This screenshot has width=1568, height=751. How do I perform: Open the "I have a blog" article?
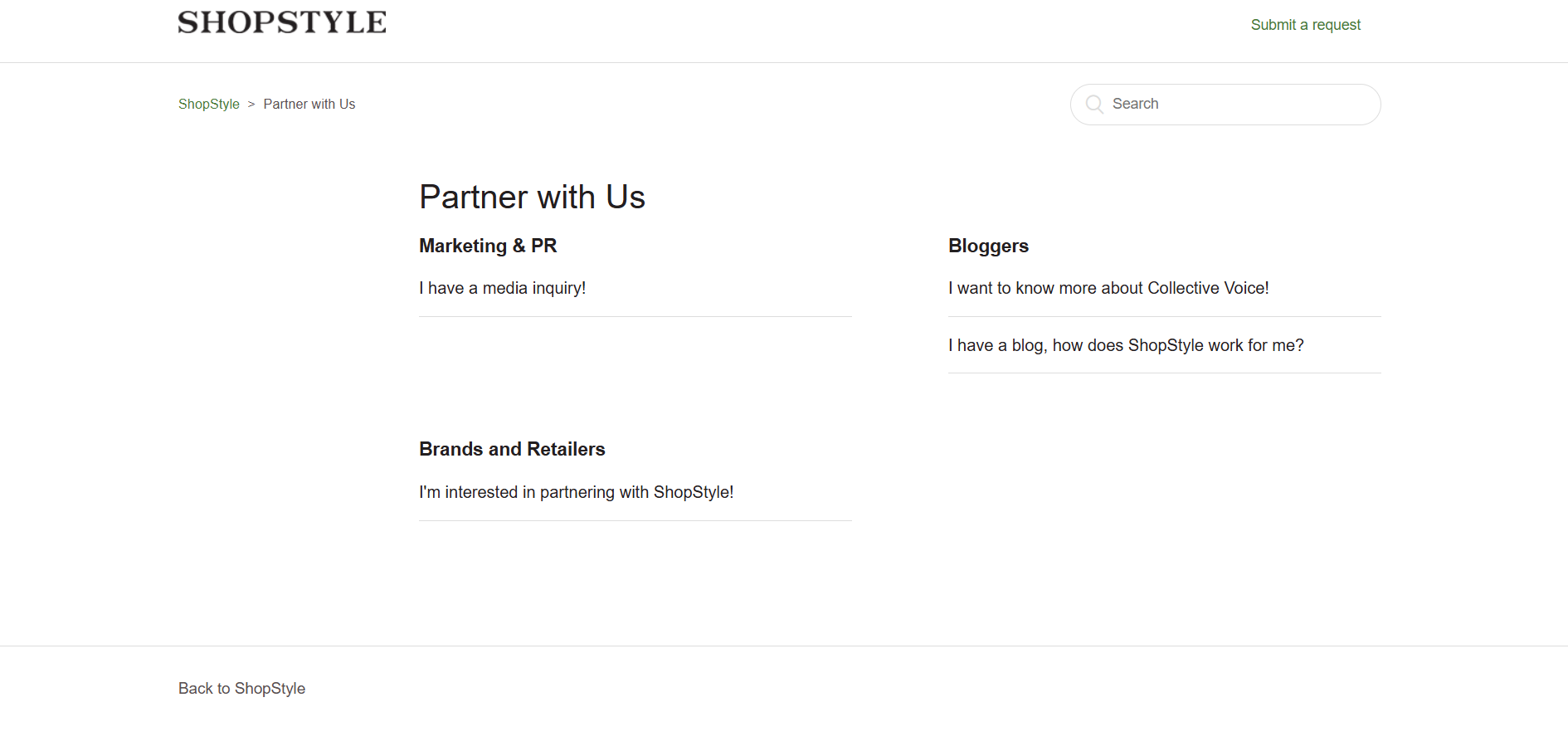(1126, 345)
